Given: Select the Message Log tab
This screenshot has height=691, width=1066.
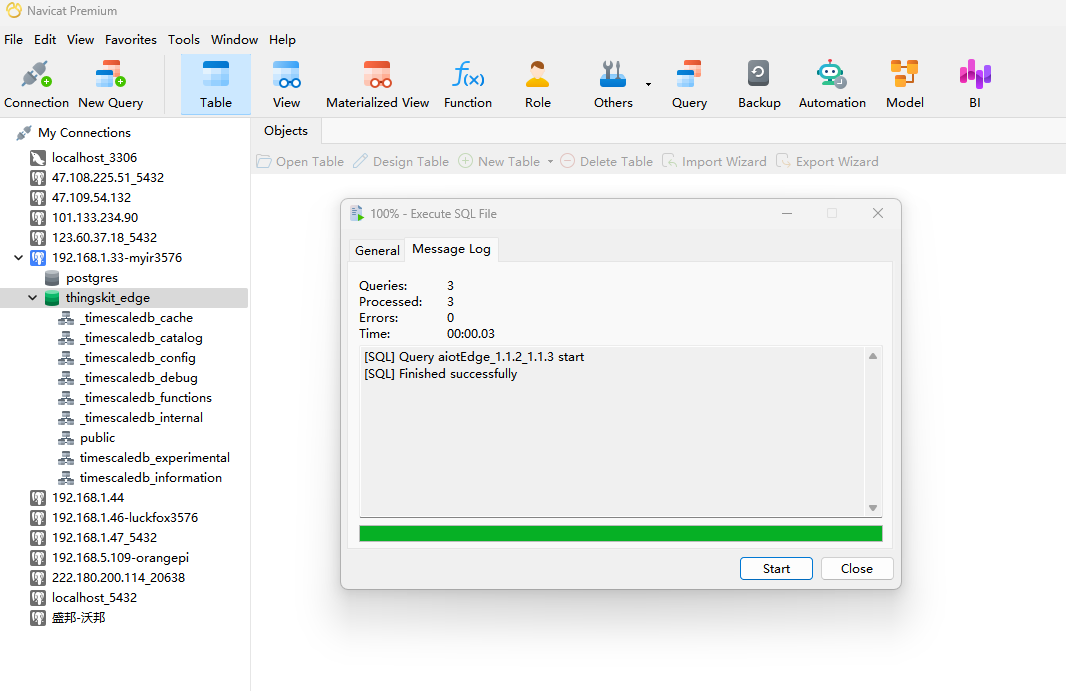Looking at the screenshot, I should [451, 249].
